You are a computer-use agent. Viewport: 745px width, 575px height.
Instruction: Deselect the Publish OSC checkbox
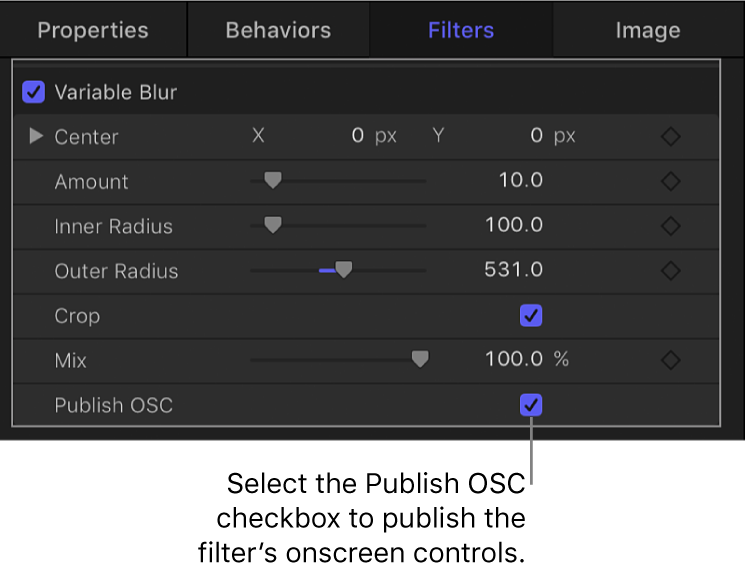tap(531, 405)
